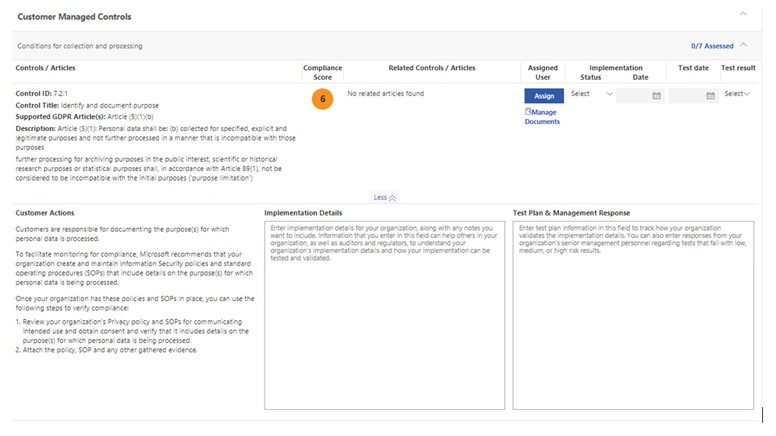
Task: Click the Conditions for collection and processing title
Action: (79, 46)
